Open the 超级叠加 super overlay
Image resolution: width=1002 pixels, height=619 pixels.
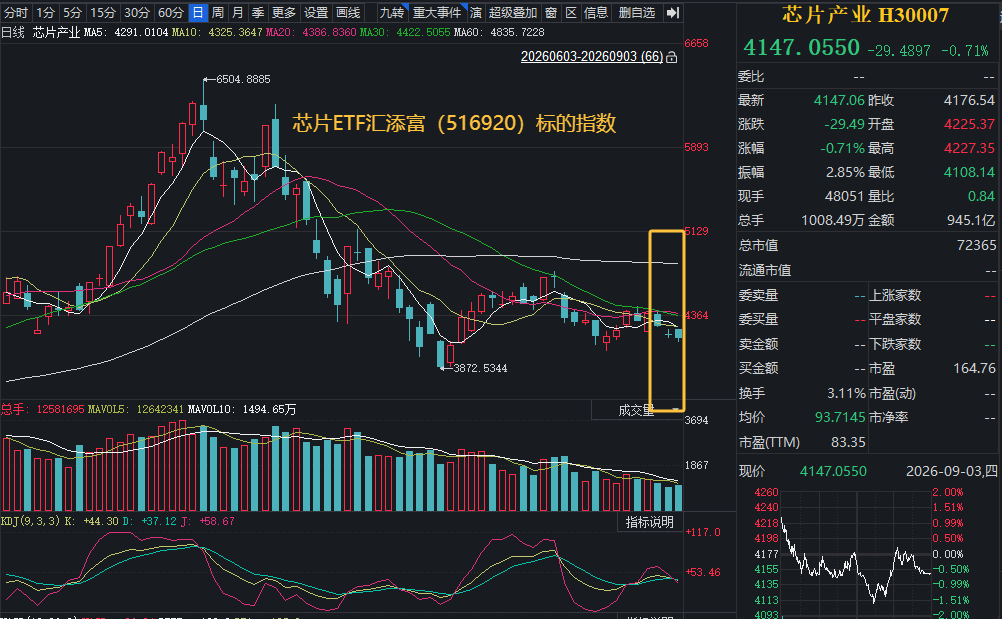pyautogui.click(x=513, y=12)
